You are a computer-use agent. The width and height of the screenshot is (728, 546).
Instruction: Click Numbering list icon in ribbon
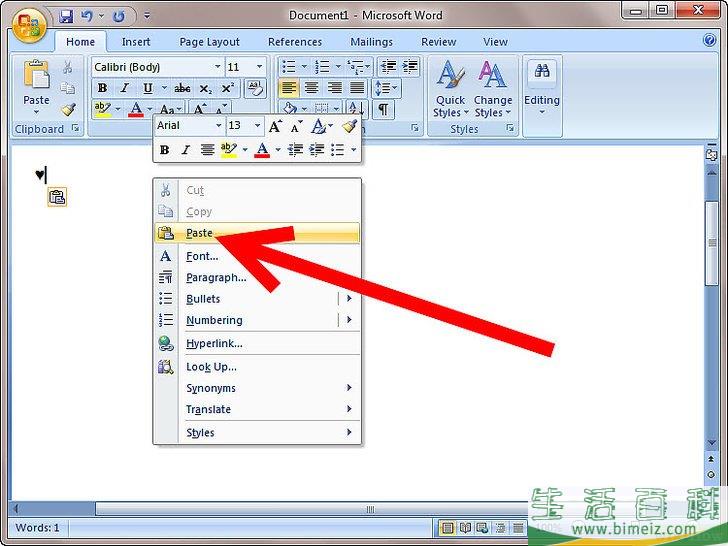pos(322,67)
